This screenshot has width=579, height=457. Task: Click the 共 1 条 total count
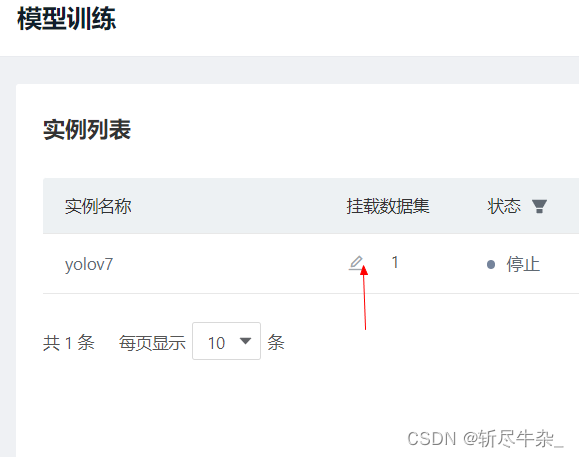[69, 343]
